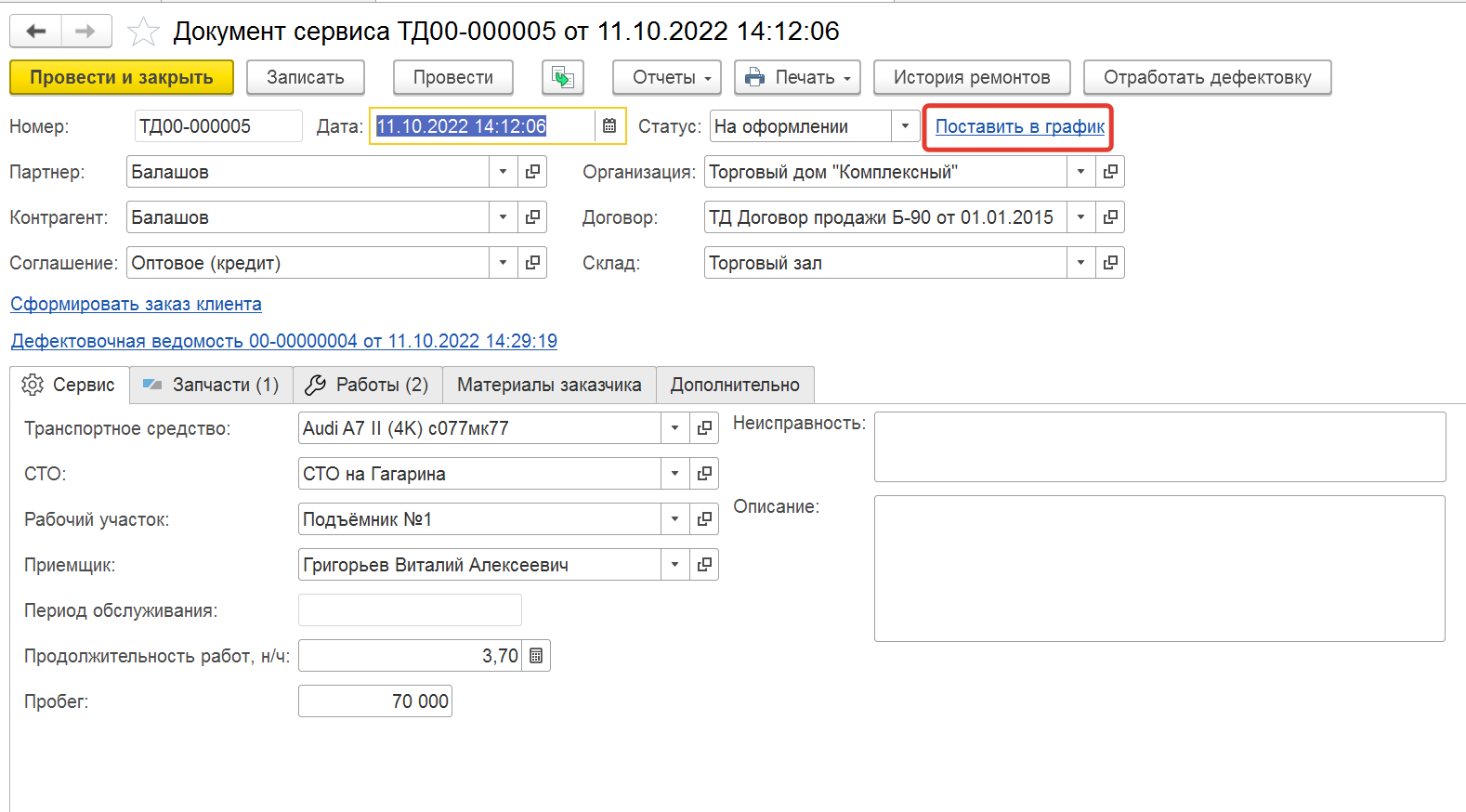Expand the СТО dropdown list
The width and height of the screenshot is (1466, 812).
click(674, 474)
